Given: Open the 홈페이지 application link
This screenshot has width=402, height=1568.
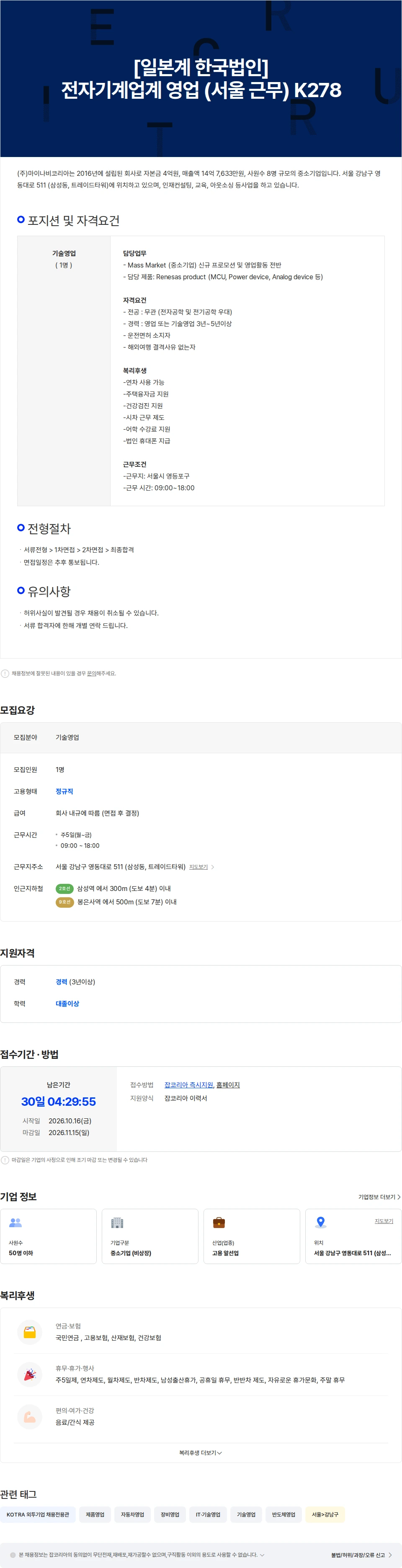Looking at the screenshot, I should pos(228,1085).
